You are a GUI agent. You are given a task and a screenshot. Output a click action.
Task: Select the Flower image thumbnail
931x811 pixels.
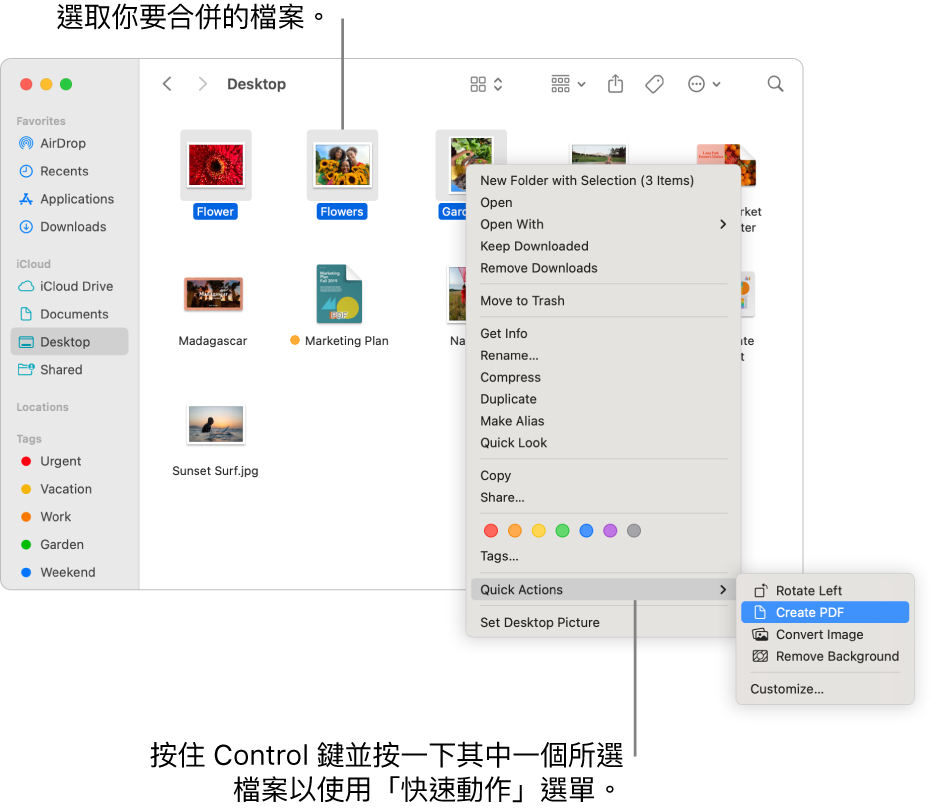pyautogui.click(x=216, y=165)
